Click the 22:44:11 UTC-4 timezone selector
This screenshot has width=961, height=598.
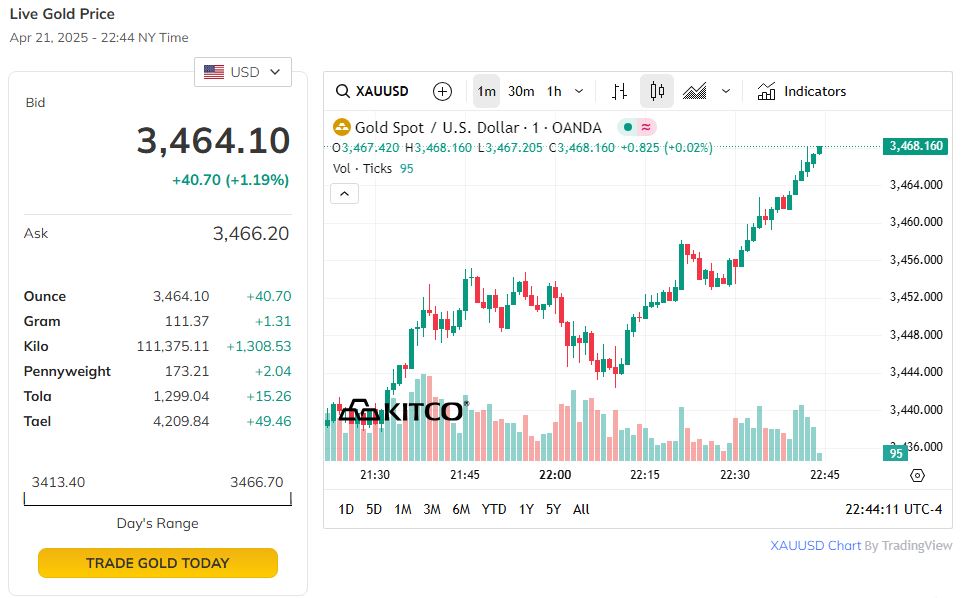click(893, 509)
